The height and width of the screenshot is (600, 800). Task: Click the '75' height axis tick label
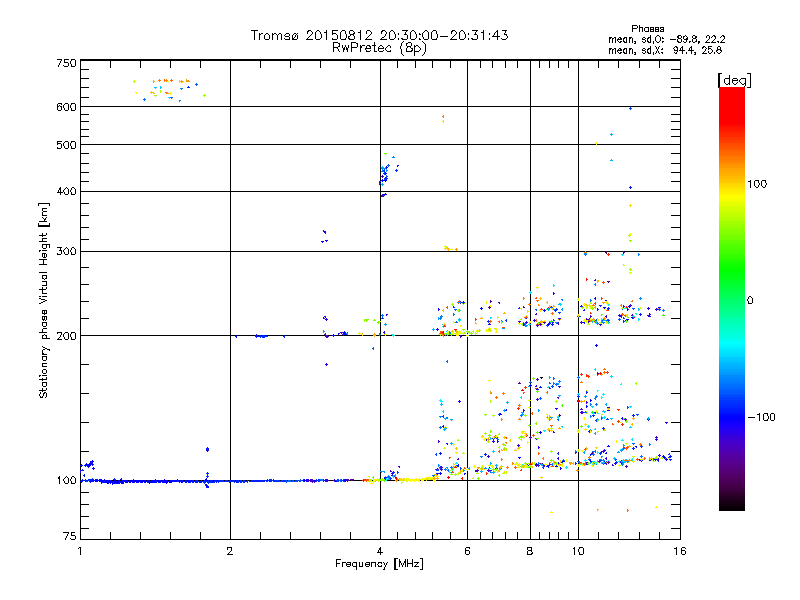(70, 536)
